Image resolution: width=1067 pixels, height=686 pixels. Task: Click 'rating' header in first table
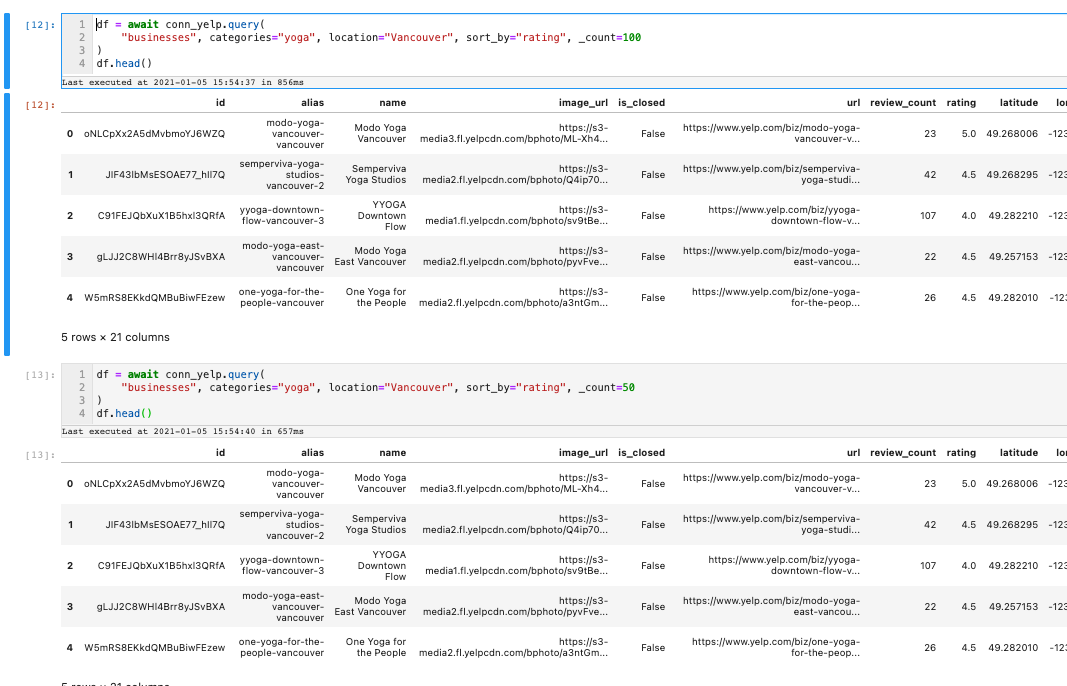[961, 103]
